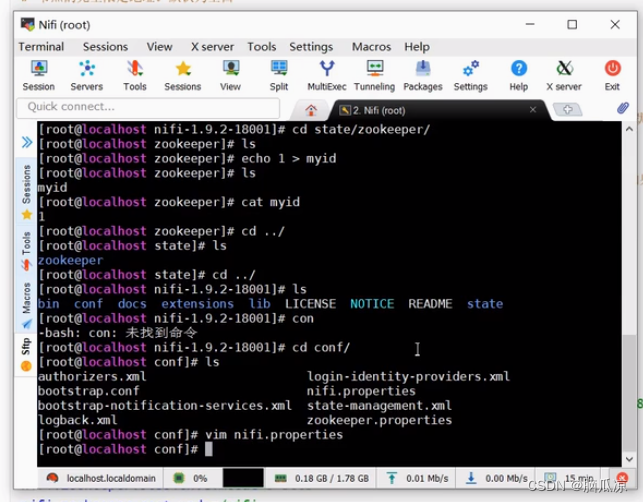Toggle the X server toolbar icon
The image size is (643, 502).
coord(564,76)
